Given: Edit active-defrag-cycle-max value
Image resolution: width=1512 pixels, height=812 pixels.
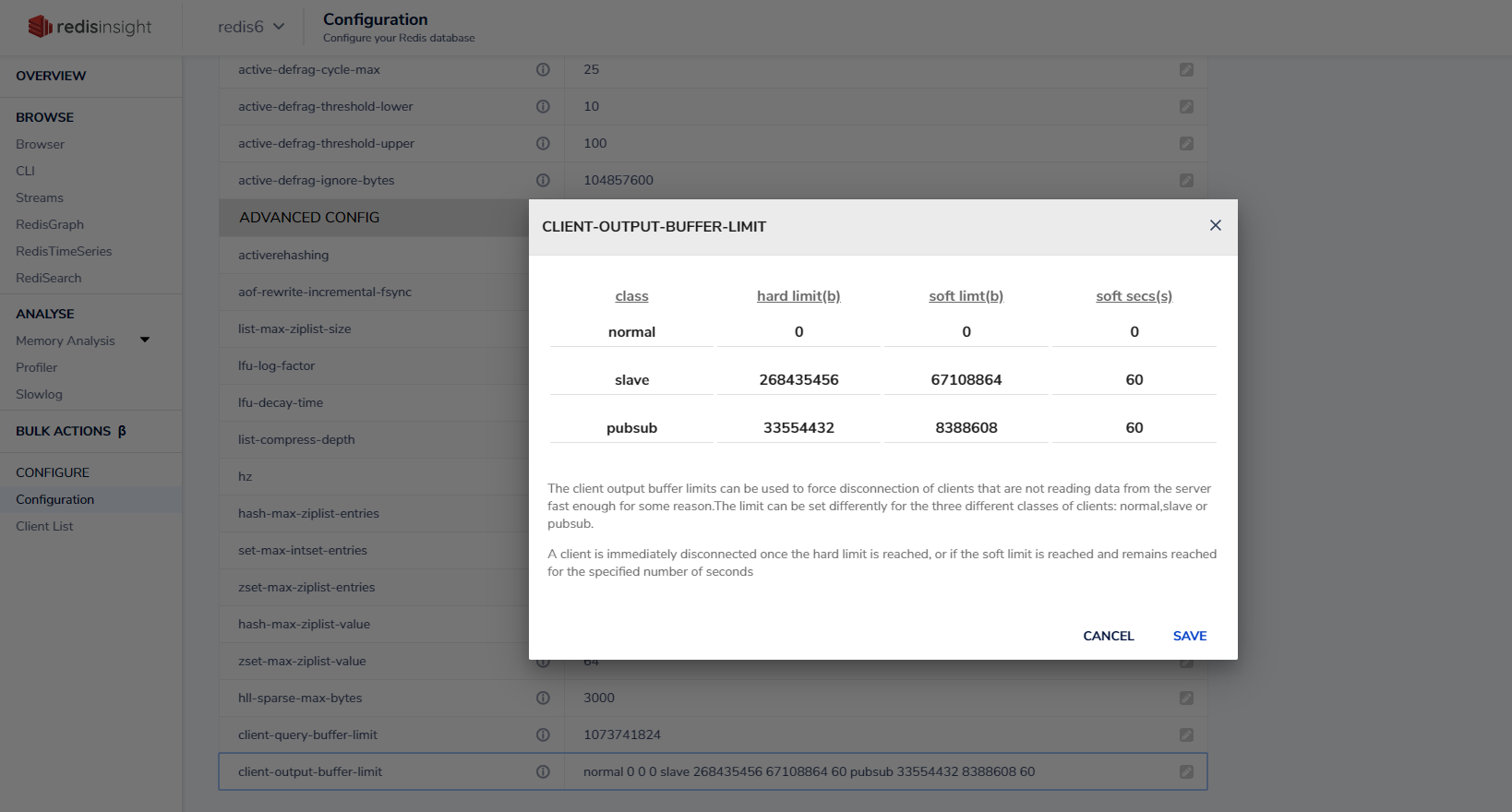Looking at the screenshot, I should click(x=1186, y=69).
